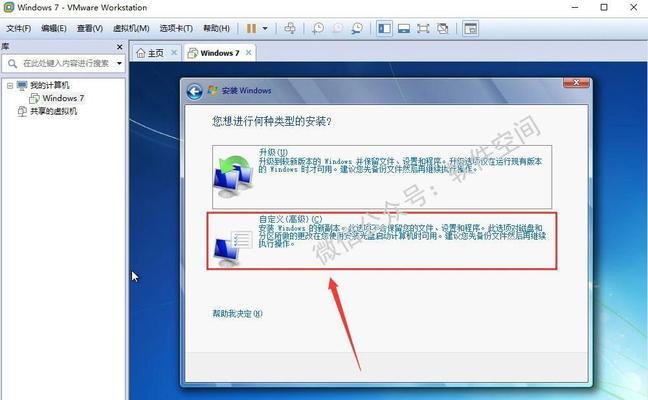The width and height of the screenshot is (648, 400).
Task: Click Send Ctrl+Alt+Del toolbar icon
Action: [x=290, y=29]
